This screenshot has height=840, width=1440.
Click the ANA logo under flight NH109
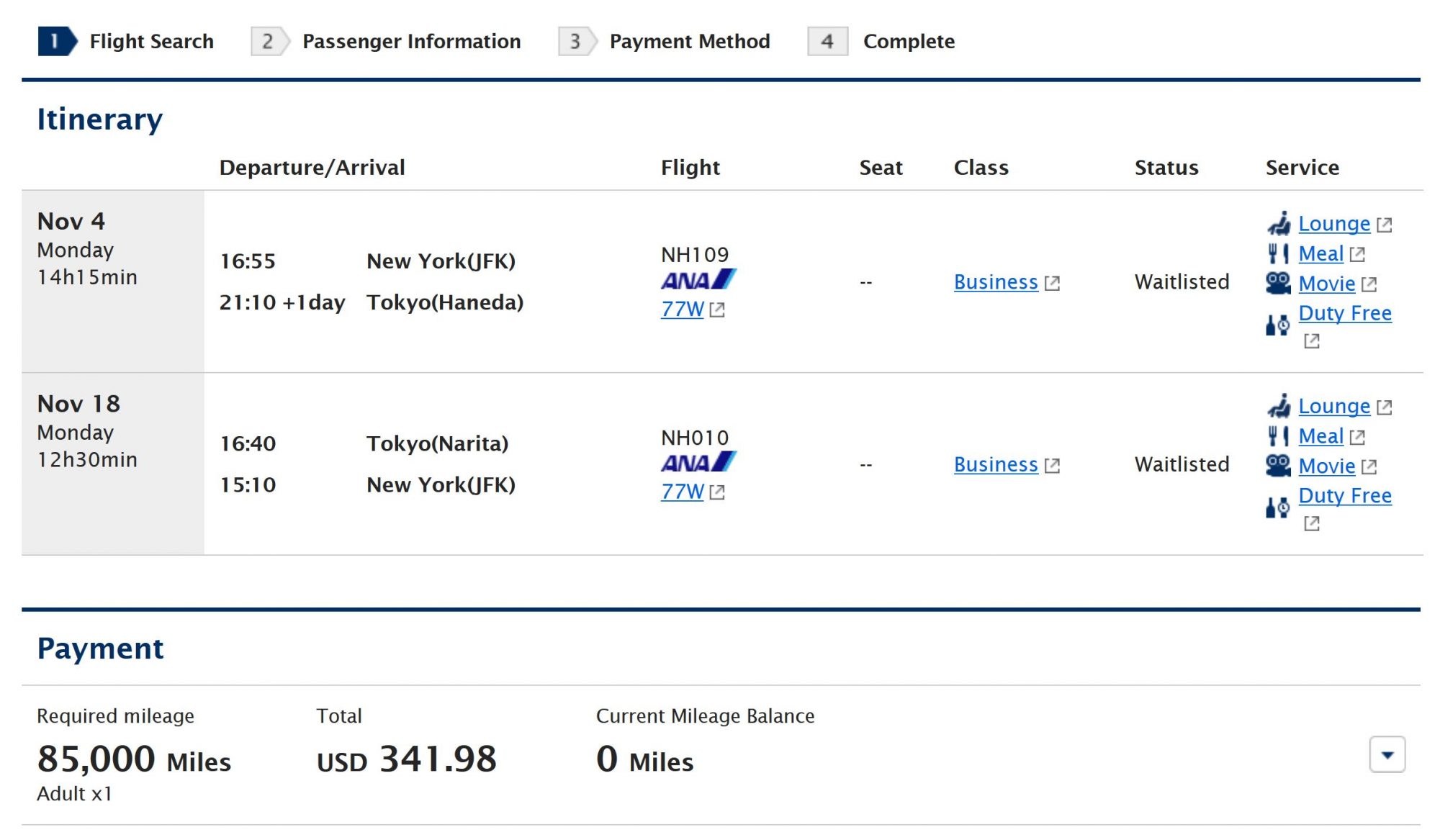pos(698,280)
